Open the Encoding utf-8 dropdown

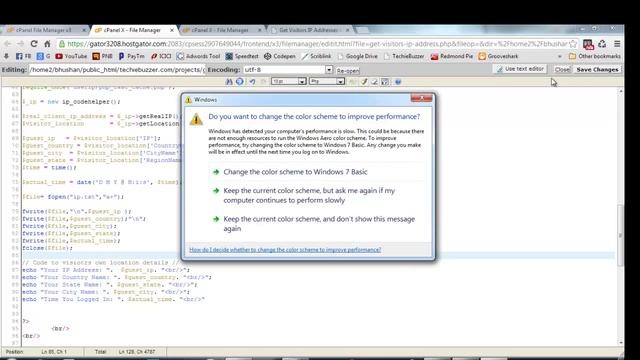click(x=288, y=70)
